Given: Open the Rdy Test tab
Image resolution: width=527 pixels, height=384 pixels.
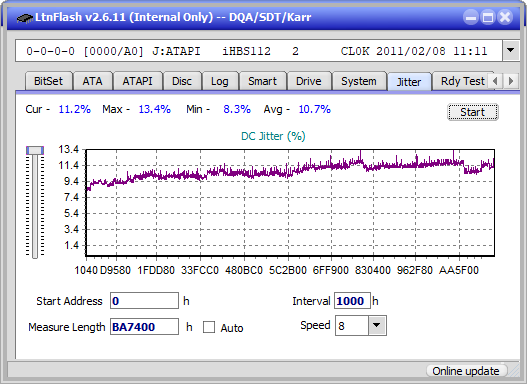Looking at the screenshot, I should coord(462,81).
